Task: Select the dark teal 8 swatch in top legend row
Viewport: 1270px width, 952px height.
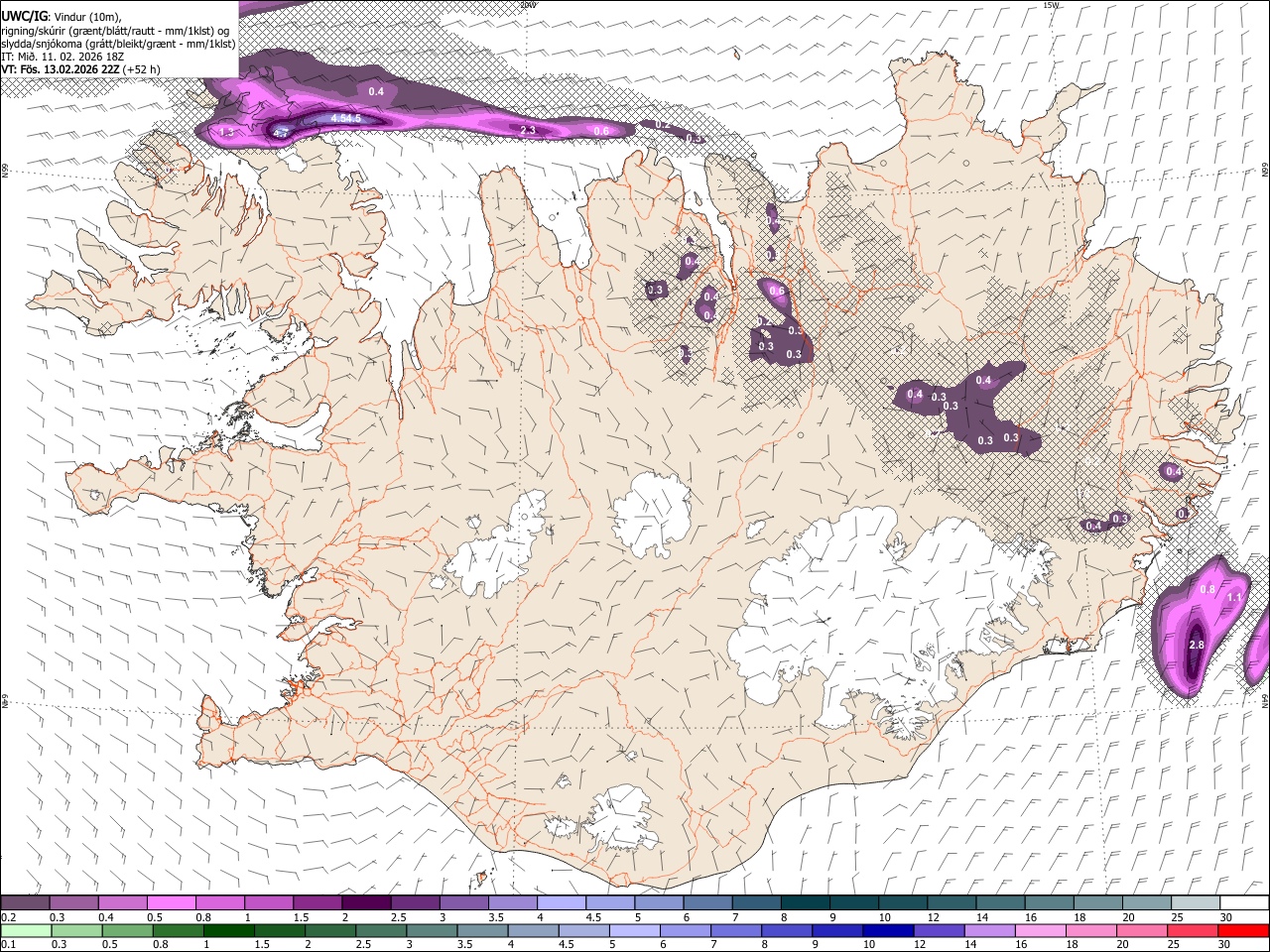Action: 806,903
